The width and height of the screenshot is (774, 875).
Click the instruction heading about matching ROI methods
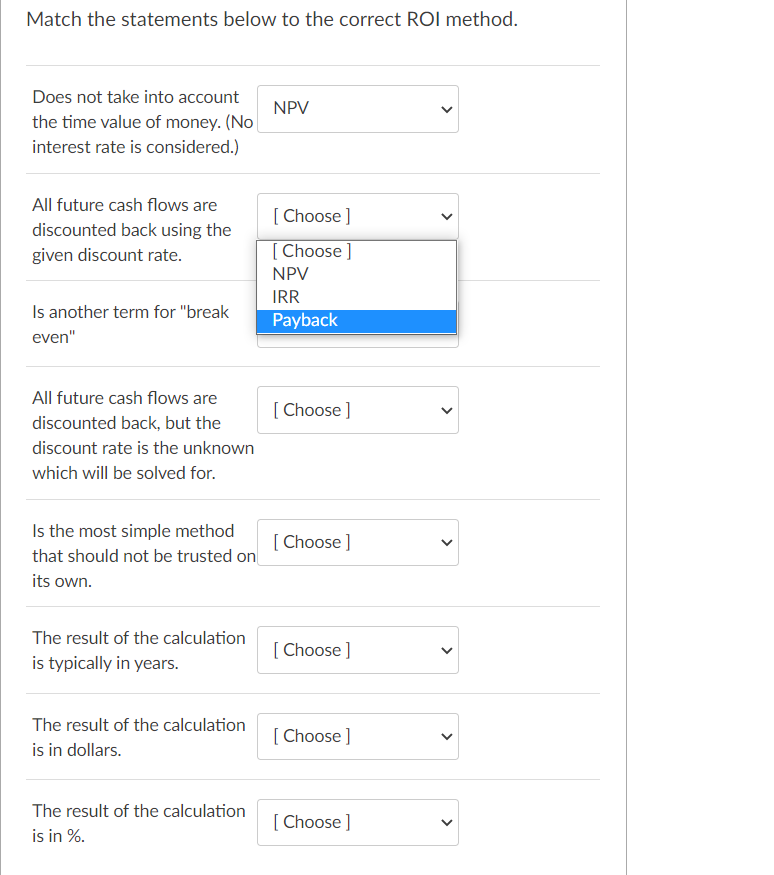(272, 19)
